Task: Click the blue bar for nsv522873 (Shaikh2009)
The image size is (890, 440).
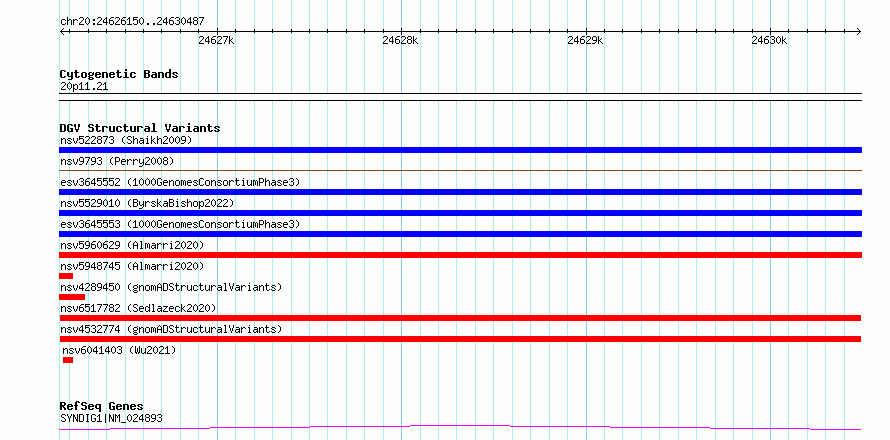Action: pos(460,150)
